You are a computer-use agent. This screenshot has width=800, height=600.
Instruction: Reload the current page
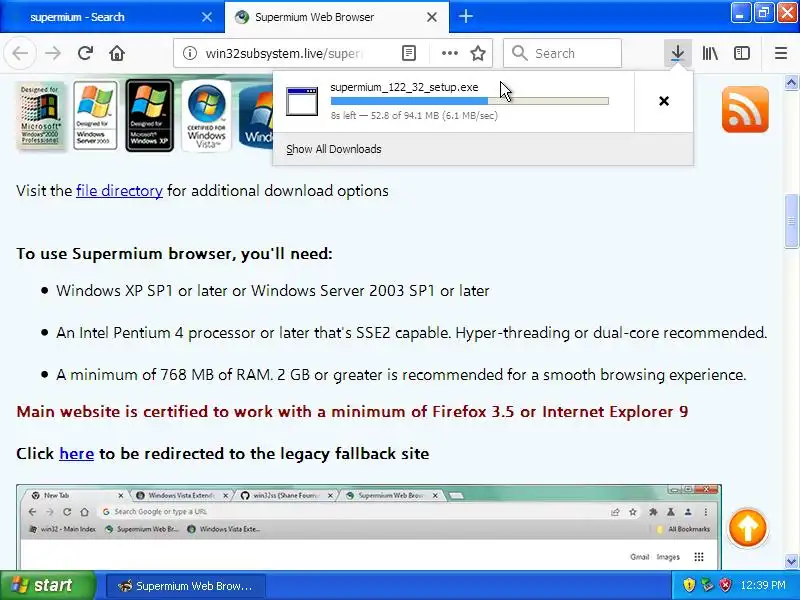click(x=85, y=53)
